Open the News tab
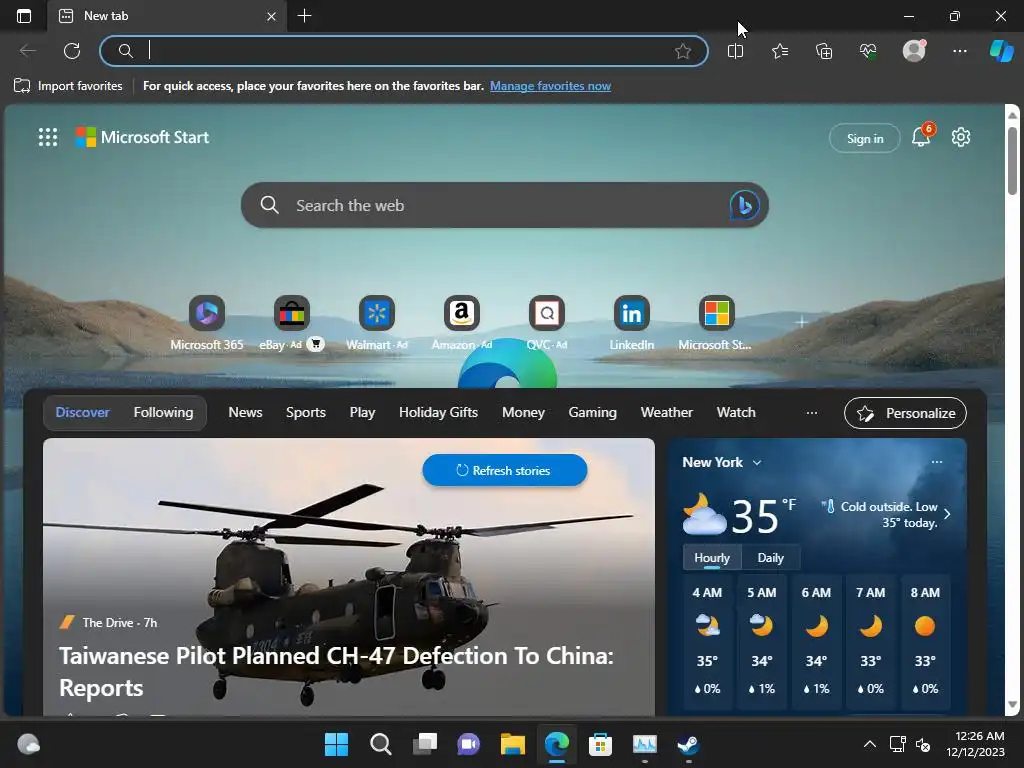The image size is (1024, 768). (245, 412)
